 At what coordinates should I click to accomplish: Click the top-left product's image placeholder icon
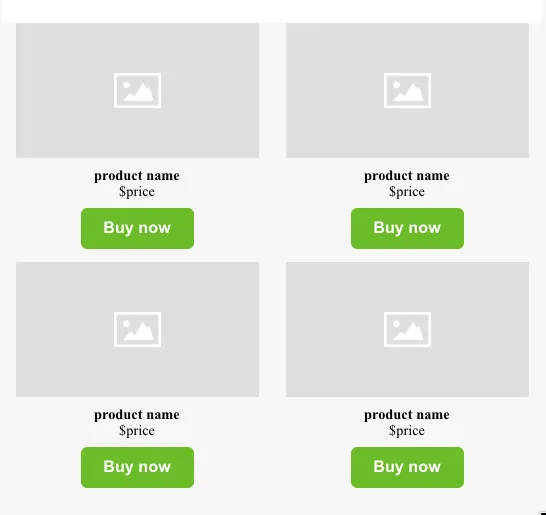coord(137,91)
